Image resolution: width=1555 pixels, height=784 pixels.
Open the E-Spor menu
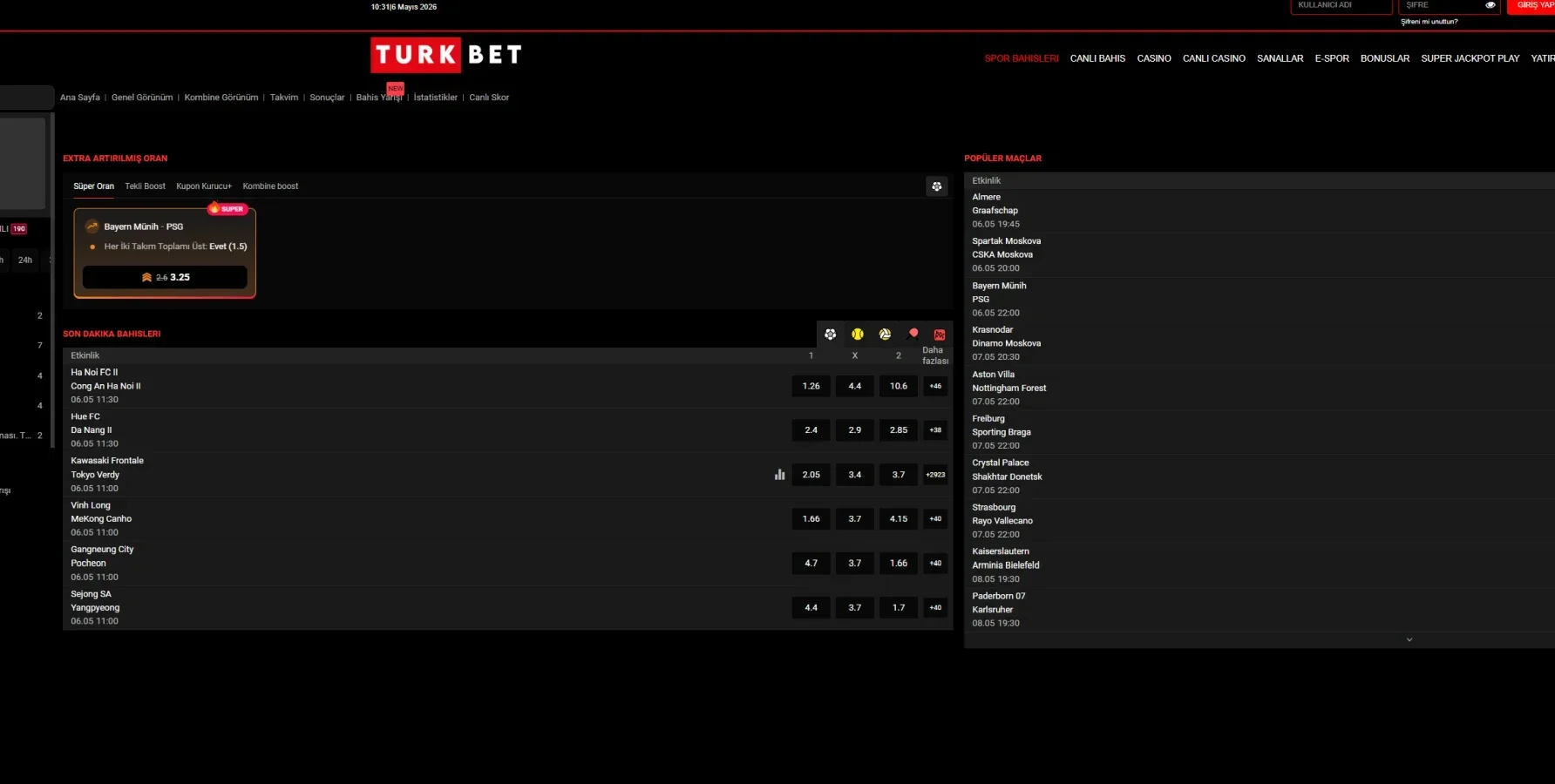(1332, 58)
